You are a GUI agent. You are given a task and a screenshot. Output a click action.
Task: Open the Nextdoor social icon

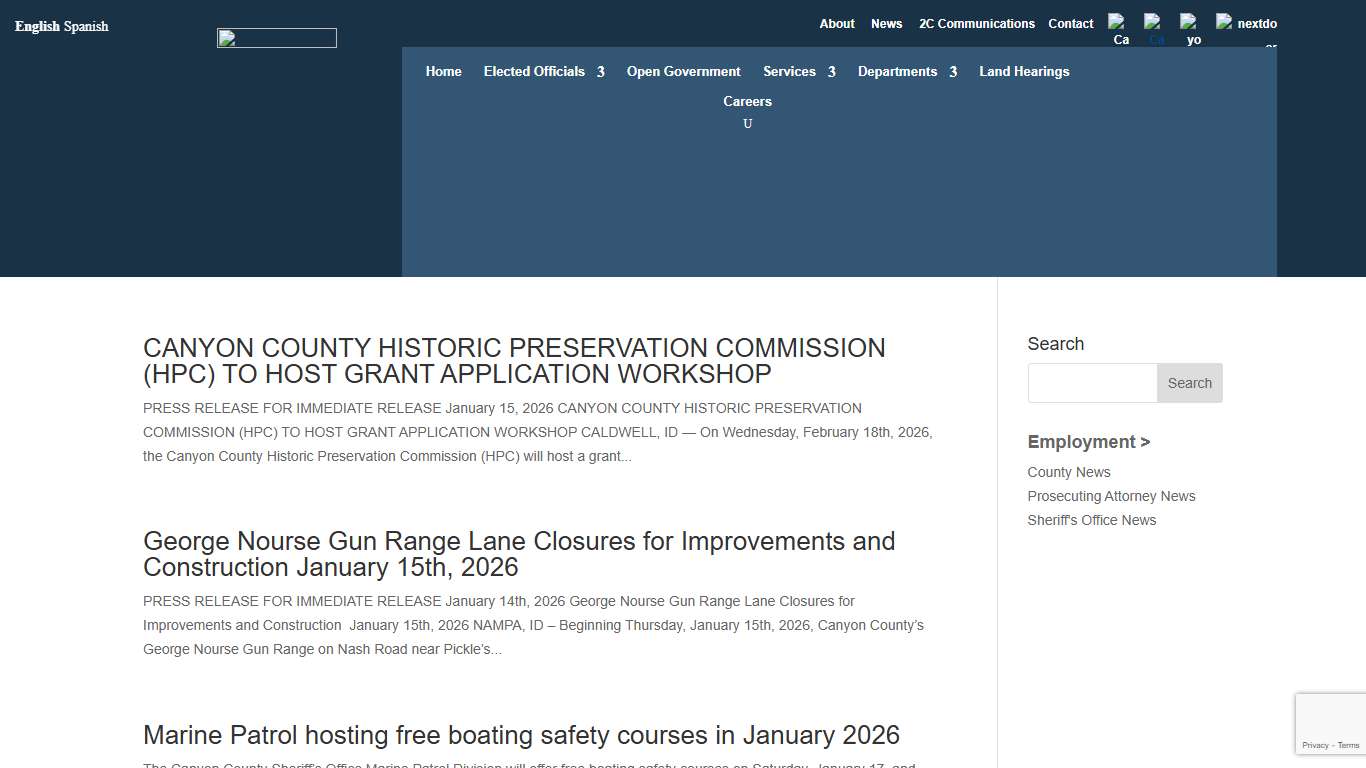tap(1247, 25)
